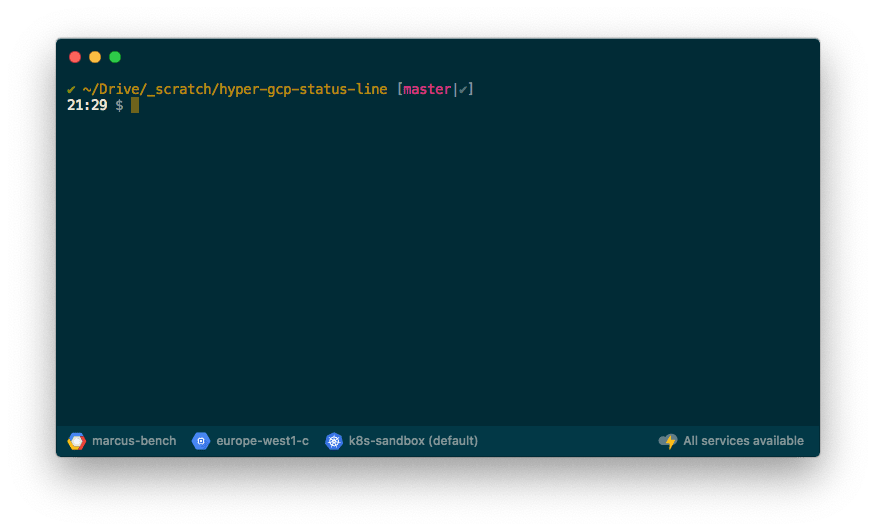Close the terminal window with red button
This screenshot has width=876, height=531.
point(75,57)
